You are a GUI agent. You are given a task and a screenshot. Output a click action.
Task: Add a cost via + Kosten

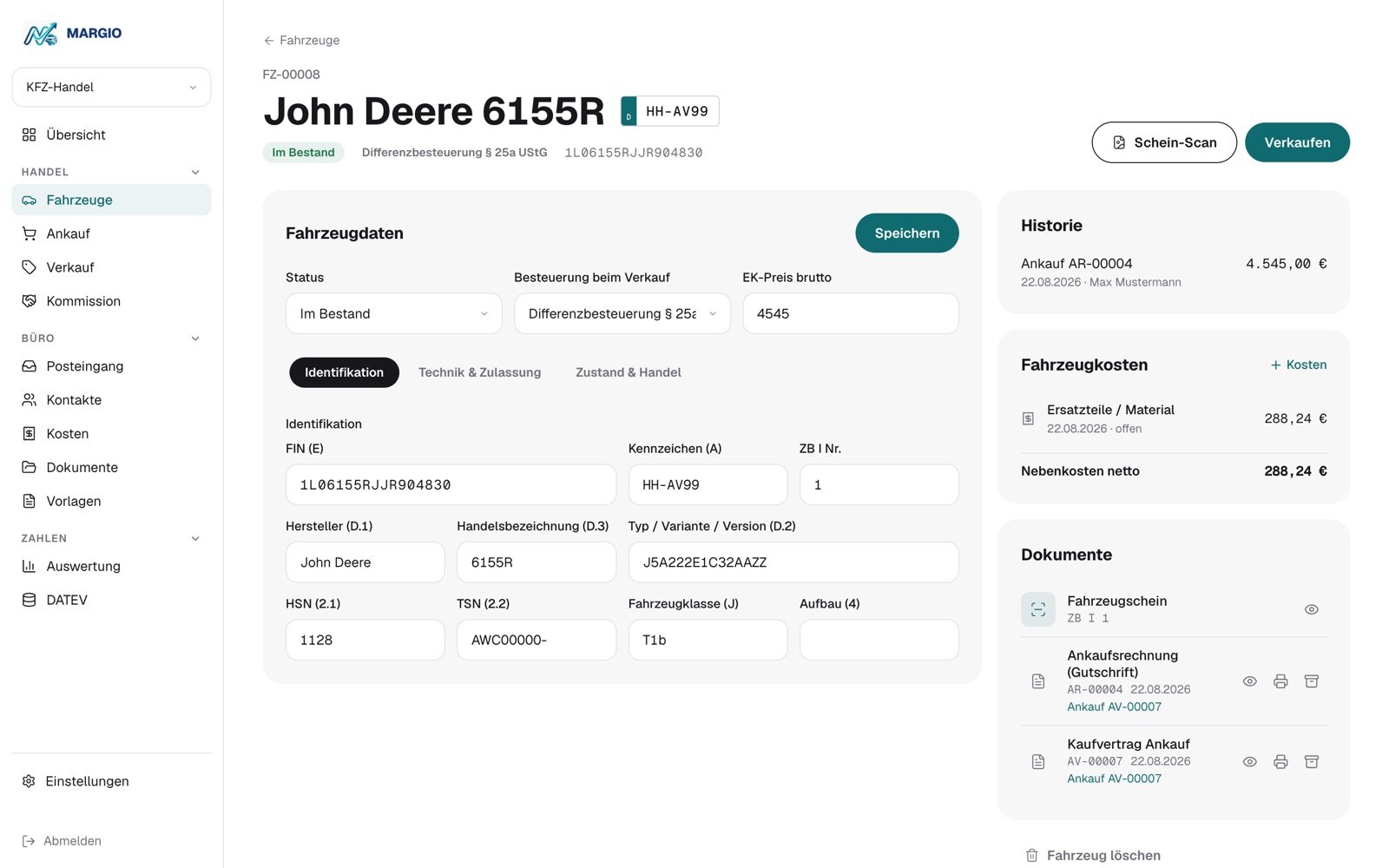coord(1299,365)
